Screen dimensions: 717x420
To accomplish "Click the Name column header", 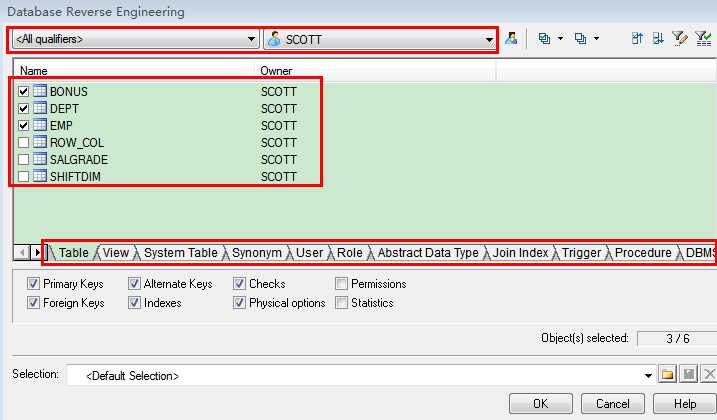I will [x=134, y=70].
